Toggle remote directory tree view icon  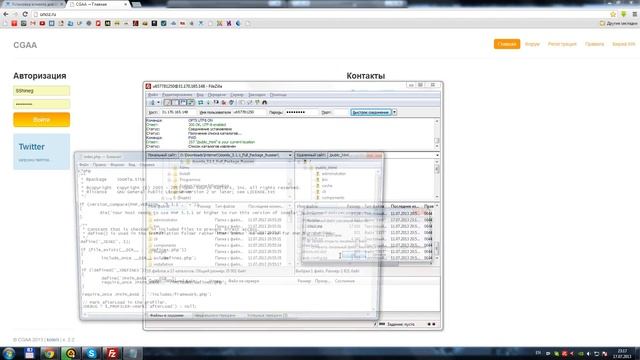pyautogui.click(x=182, y=102)
